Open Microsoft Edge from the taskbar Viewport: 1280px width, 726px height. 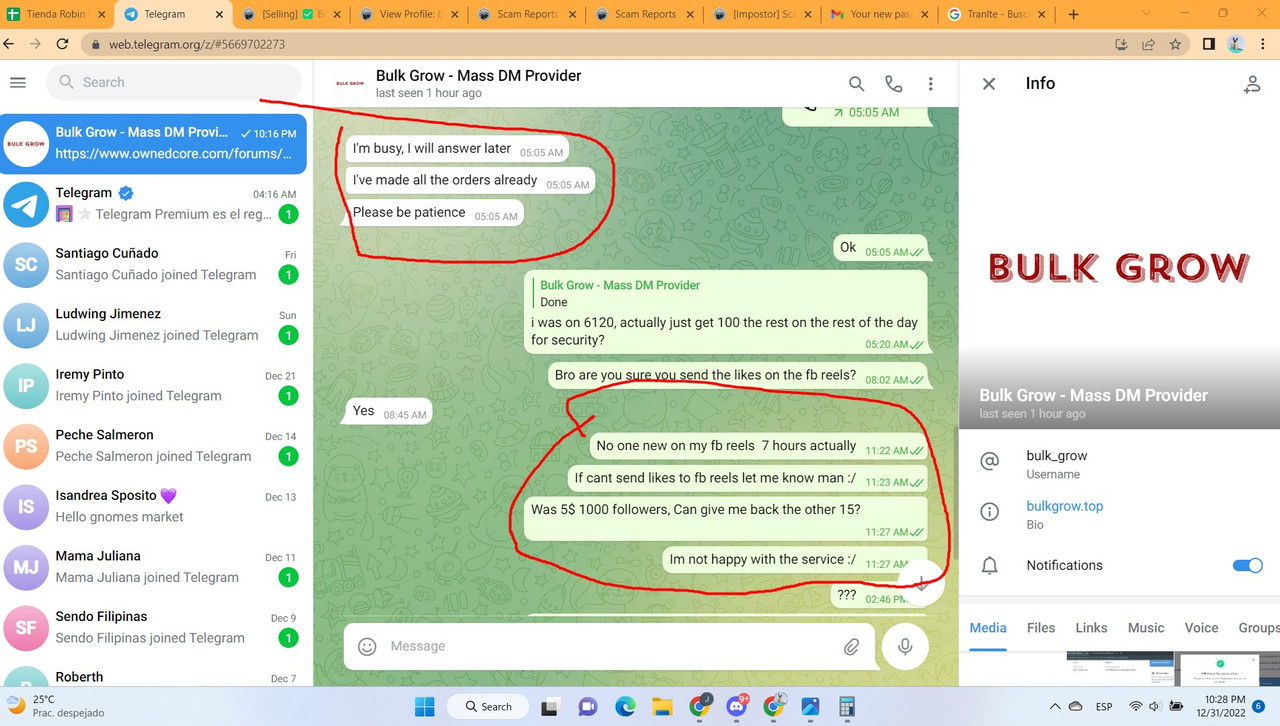625,706
